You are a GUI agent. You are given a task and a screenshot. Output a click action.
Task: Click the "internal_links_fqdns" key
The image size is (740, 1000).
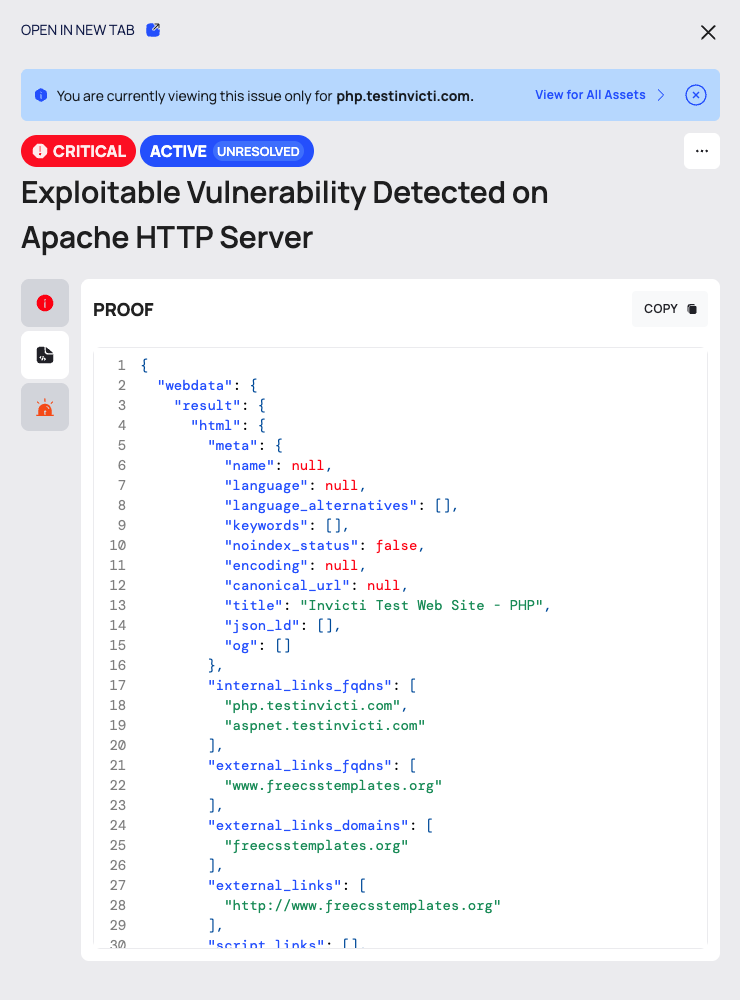pos(300,686)
